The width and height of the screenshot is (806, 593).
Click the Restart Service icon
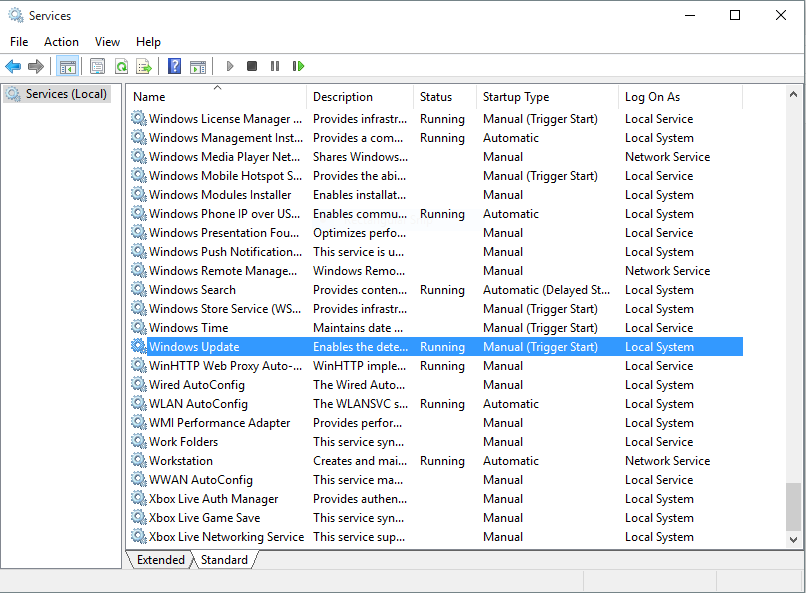[298, 66]
